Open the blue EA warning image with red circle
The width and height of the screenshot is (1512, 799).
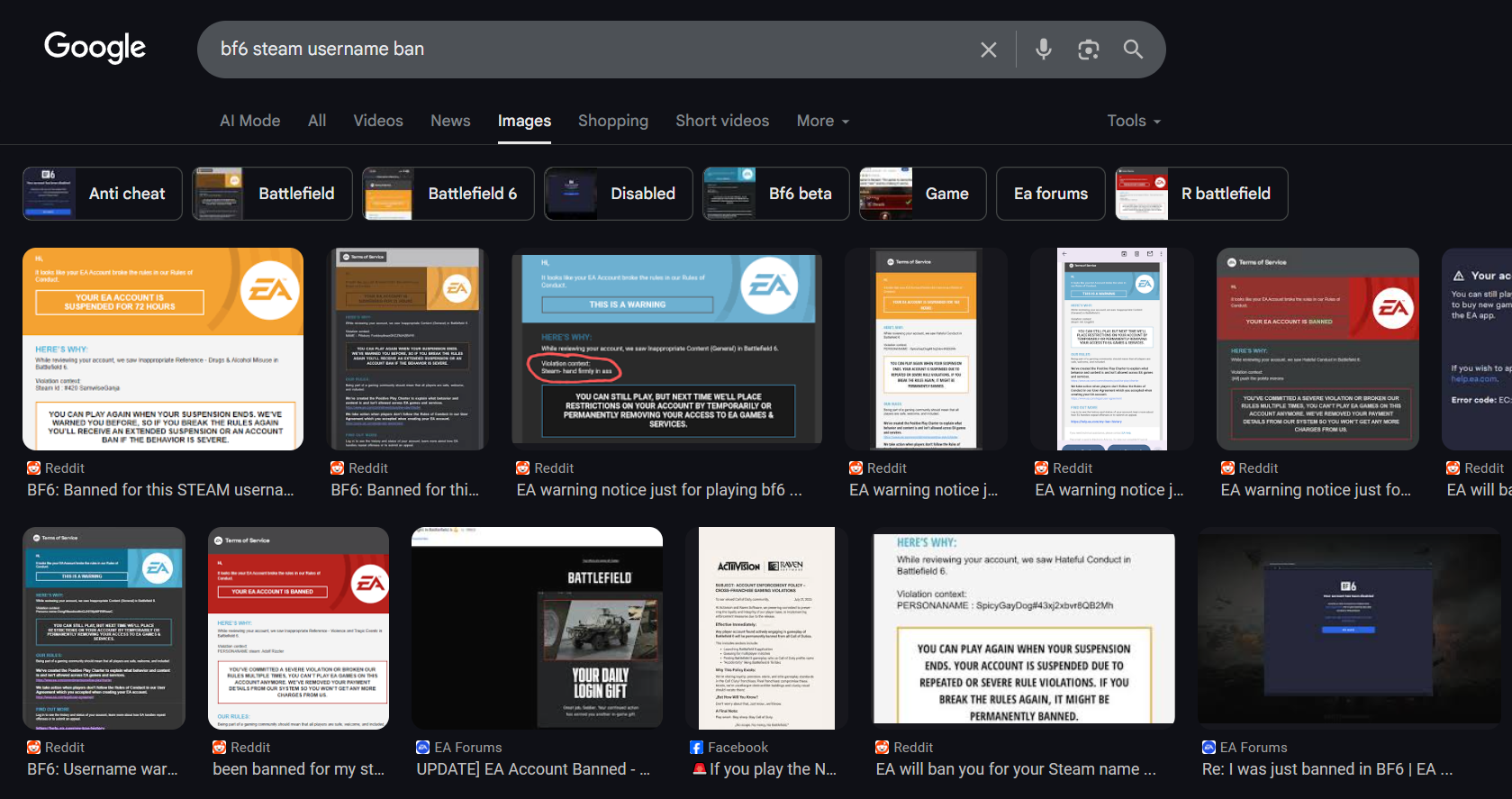point(667,349)
